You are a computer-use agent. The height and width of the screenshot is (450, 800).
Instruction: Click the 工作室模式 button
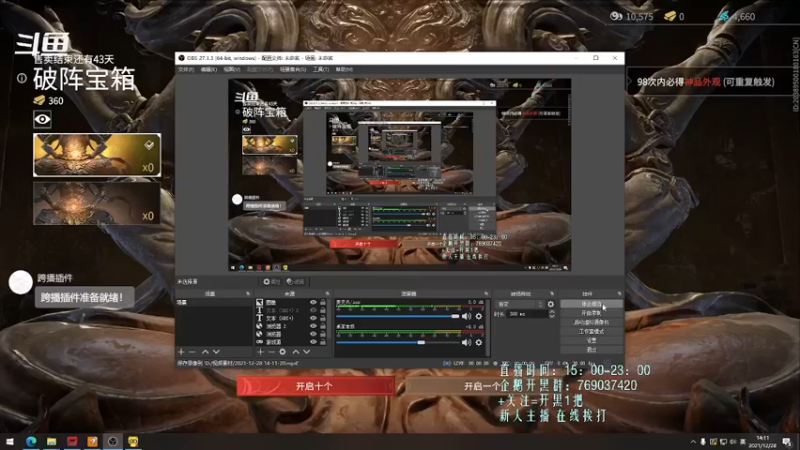tap(591, 332)
